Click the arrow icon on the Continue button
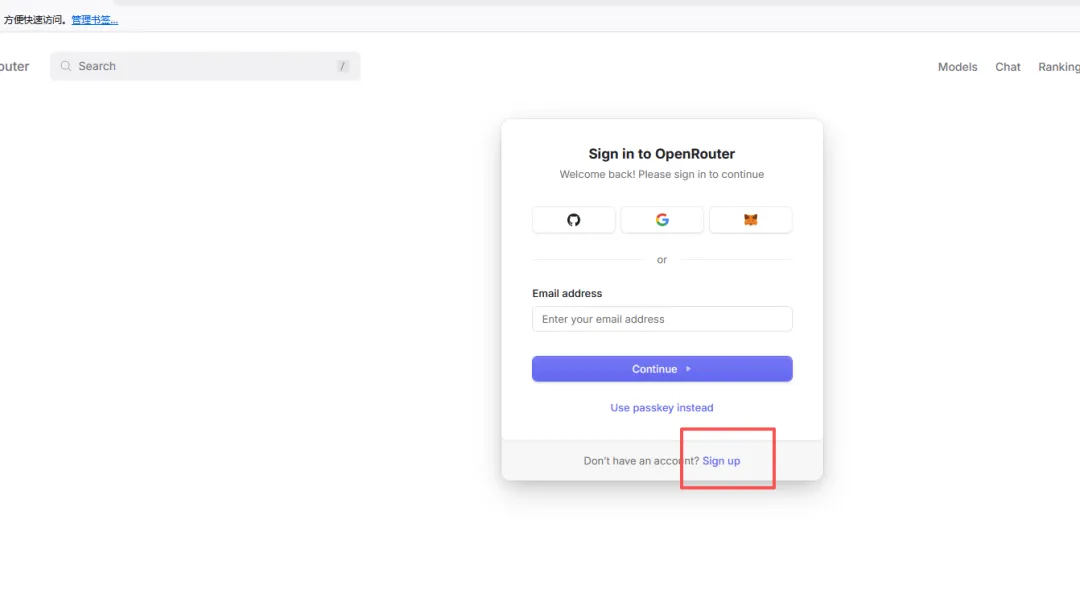Image resolution: width=1080 pixels, height=611 pixels. pos(688,369)
